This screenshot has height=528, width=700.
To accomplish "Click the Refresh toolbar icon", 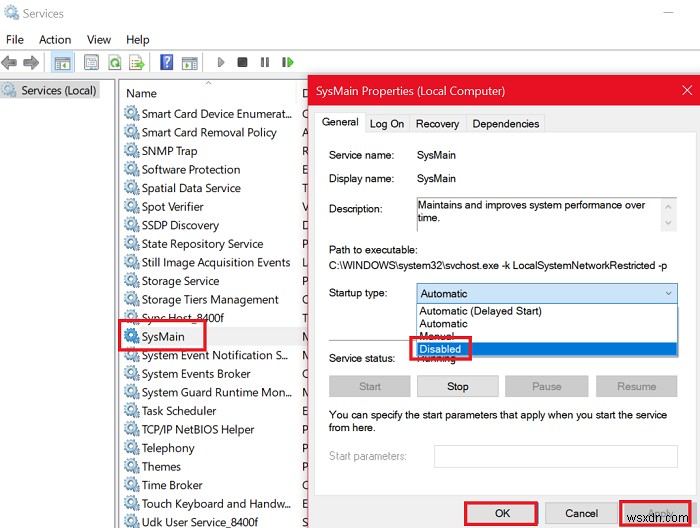I will (114, 62).
